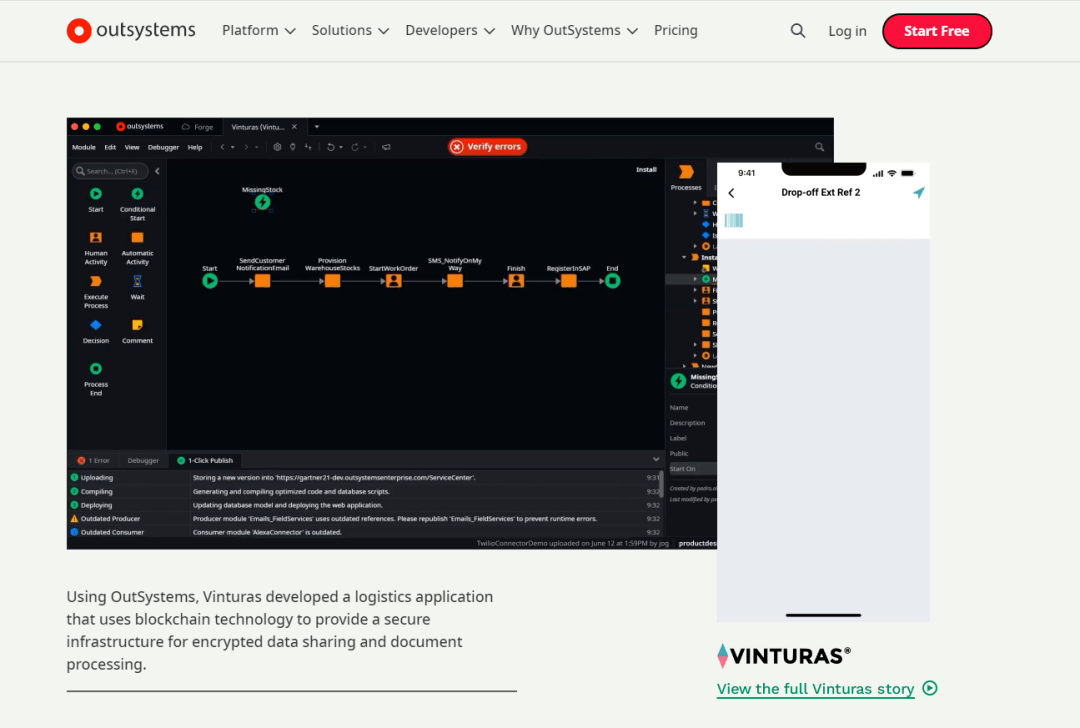Expand the Platform dropdown menu
This screenshot has width=1080, height=728.
click(258, 31)
